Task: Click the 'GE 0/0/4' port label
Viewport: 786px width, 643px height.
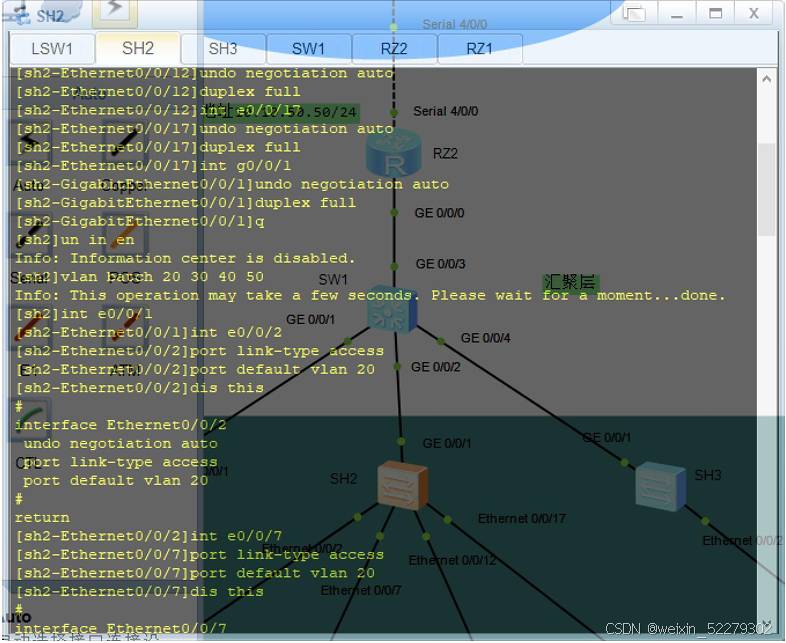Action: [x=485, y=338]
